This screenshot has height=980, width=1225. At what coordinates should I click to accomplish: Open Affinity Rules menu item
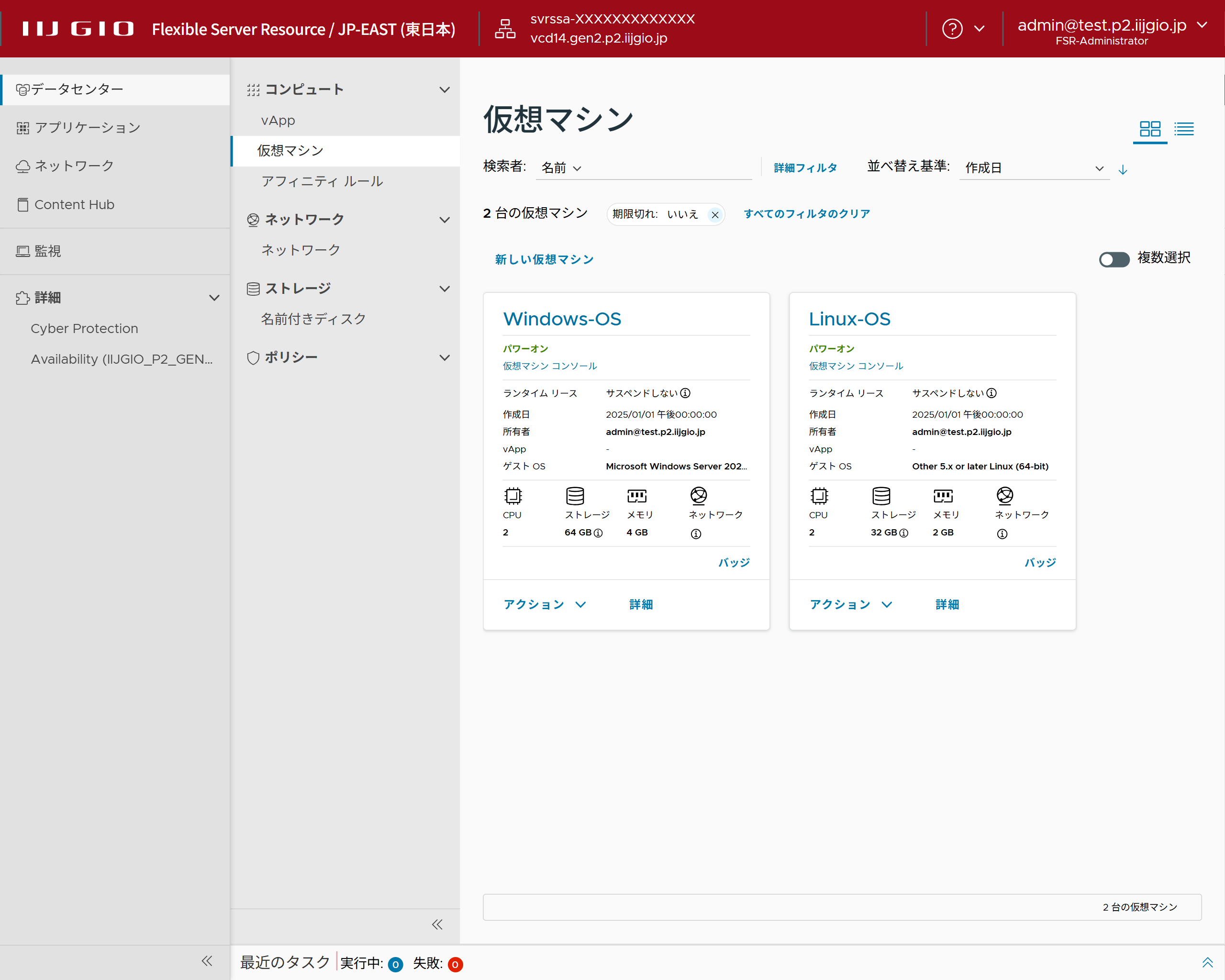point(322,181)
